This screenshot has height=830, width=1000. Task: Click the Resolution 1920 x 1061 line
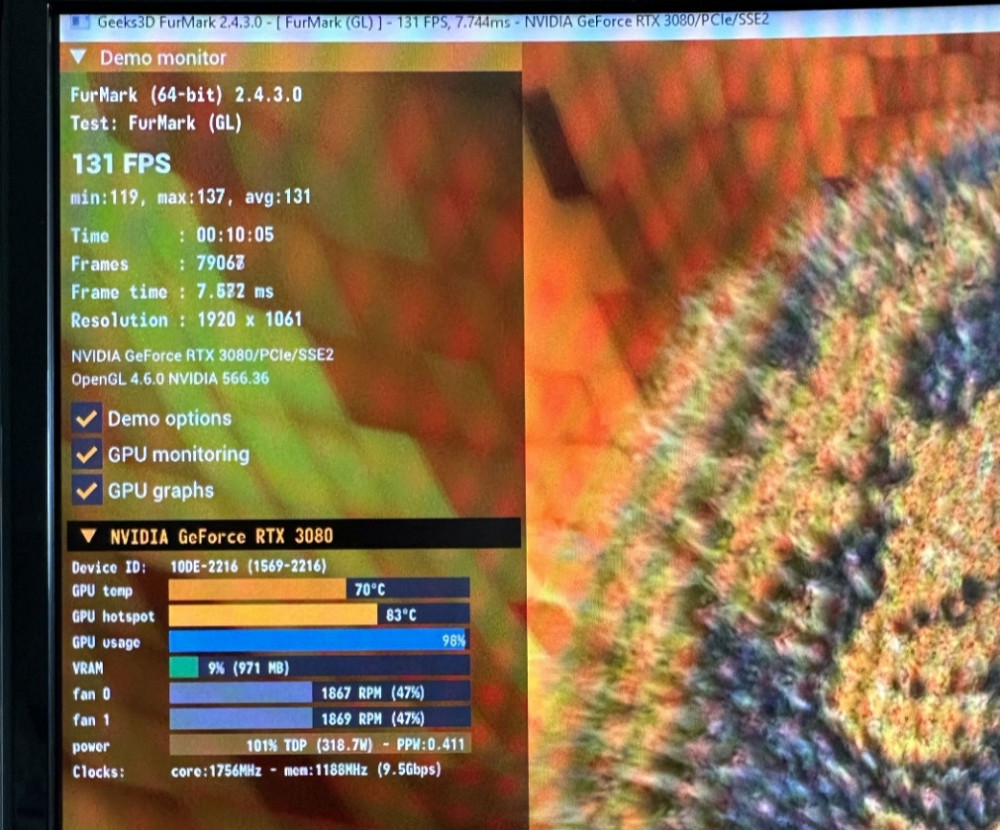click(x=185, y=320)
